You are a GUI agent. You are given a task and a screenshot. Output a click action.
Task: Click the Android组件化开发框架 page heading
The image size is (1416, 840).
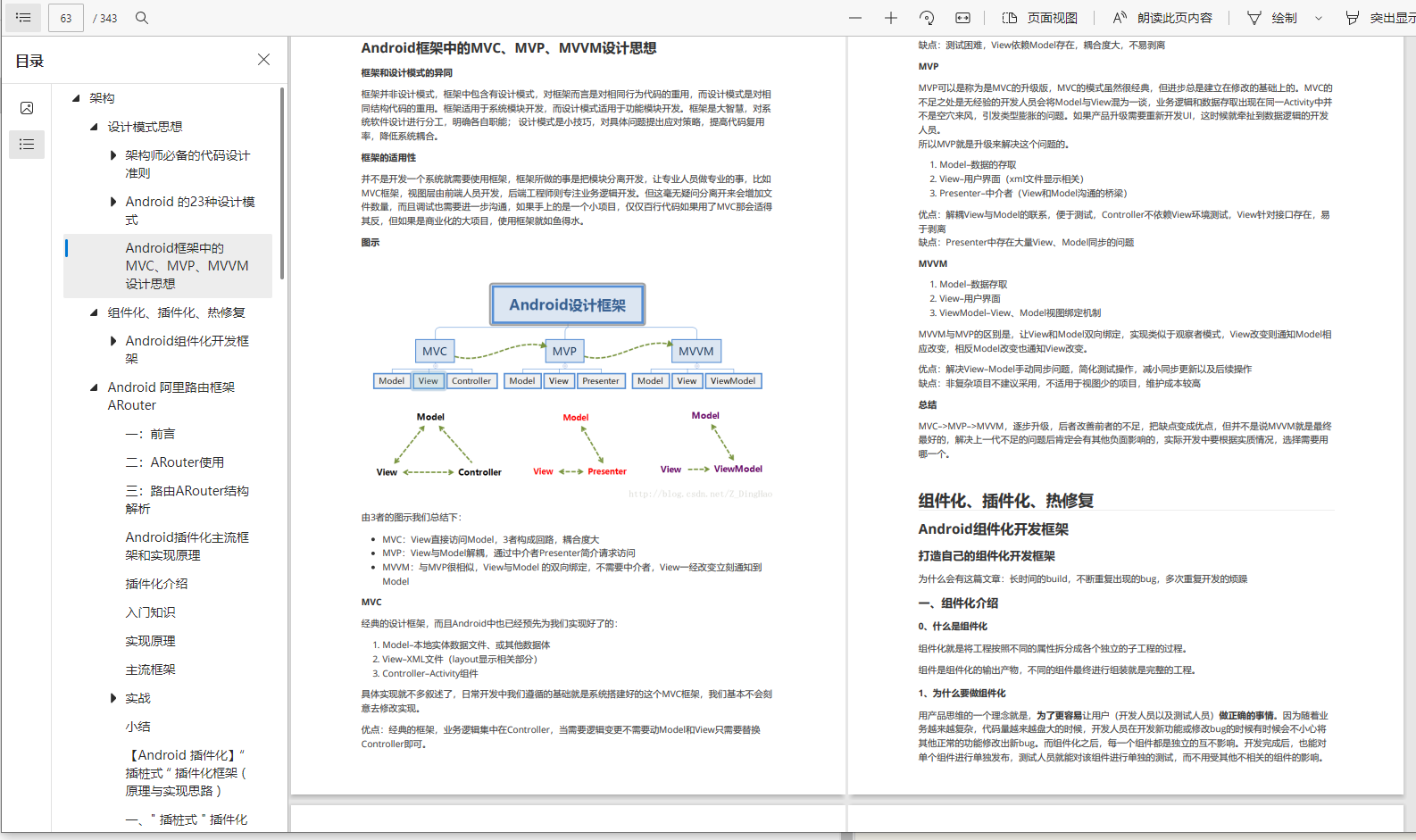pyautogui.click(x=994, y=529)
